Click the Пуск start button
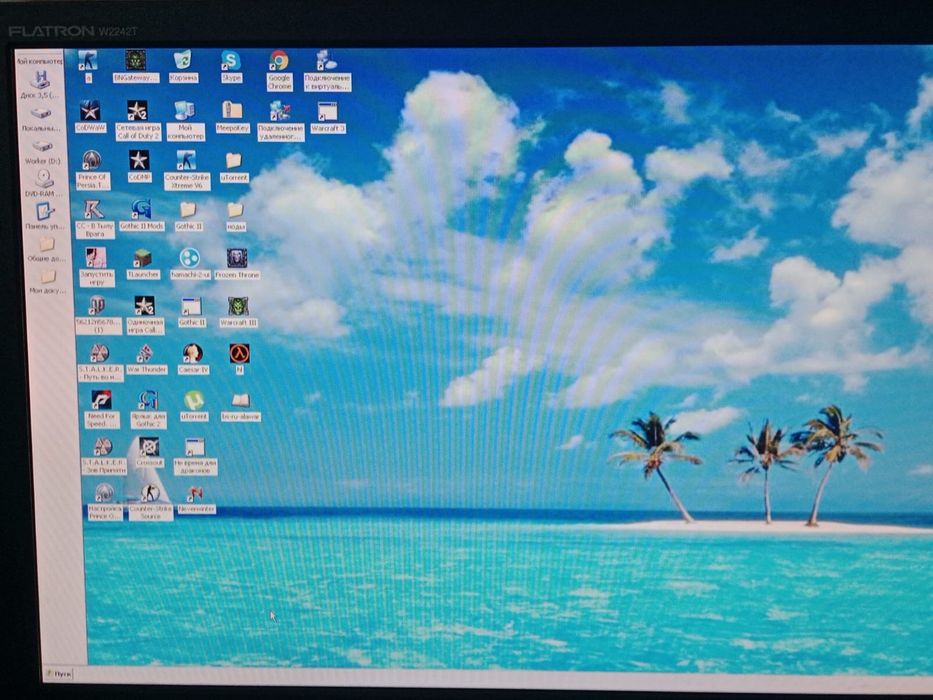The height and width of the screenshot is (700, 933). coord(58,674)
